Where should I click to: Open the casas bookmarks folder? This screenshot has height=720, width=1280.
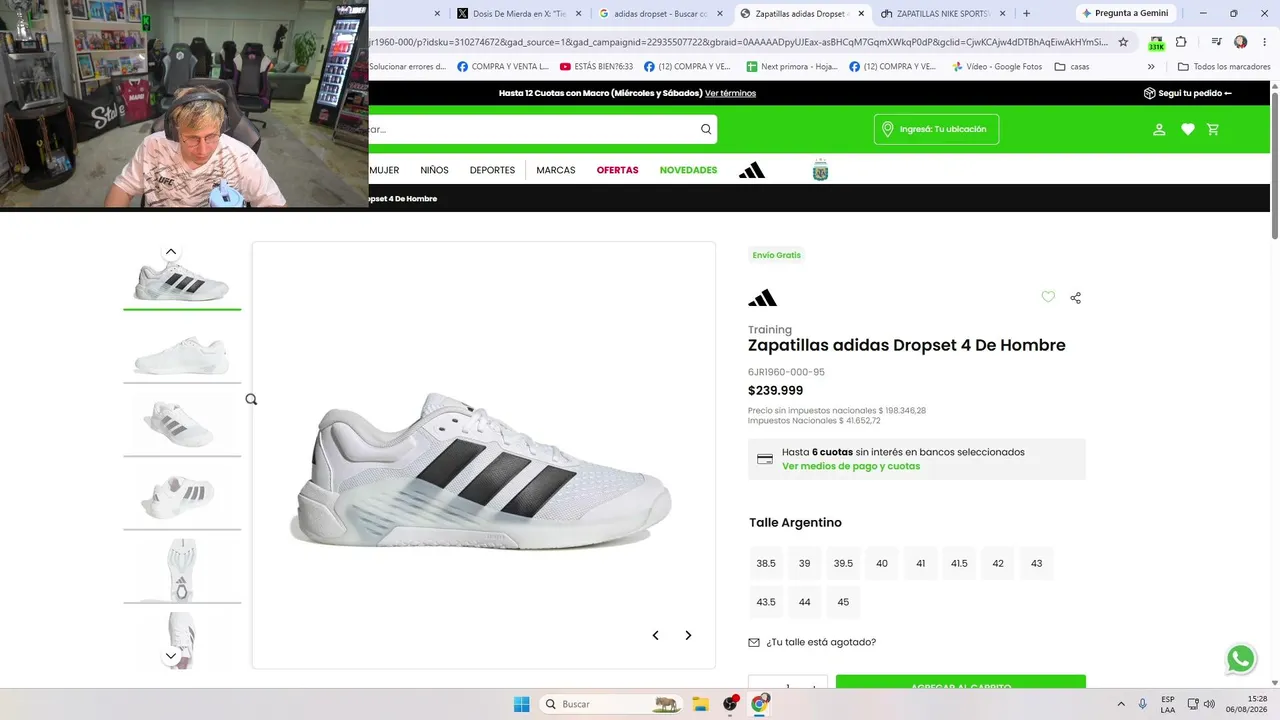(1072, 67)
